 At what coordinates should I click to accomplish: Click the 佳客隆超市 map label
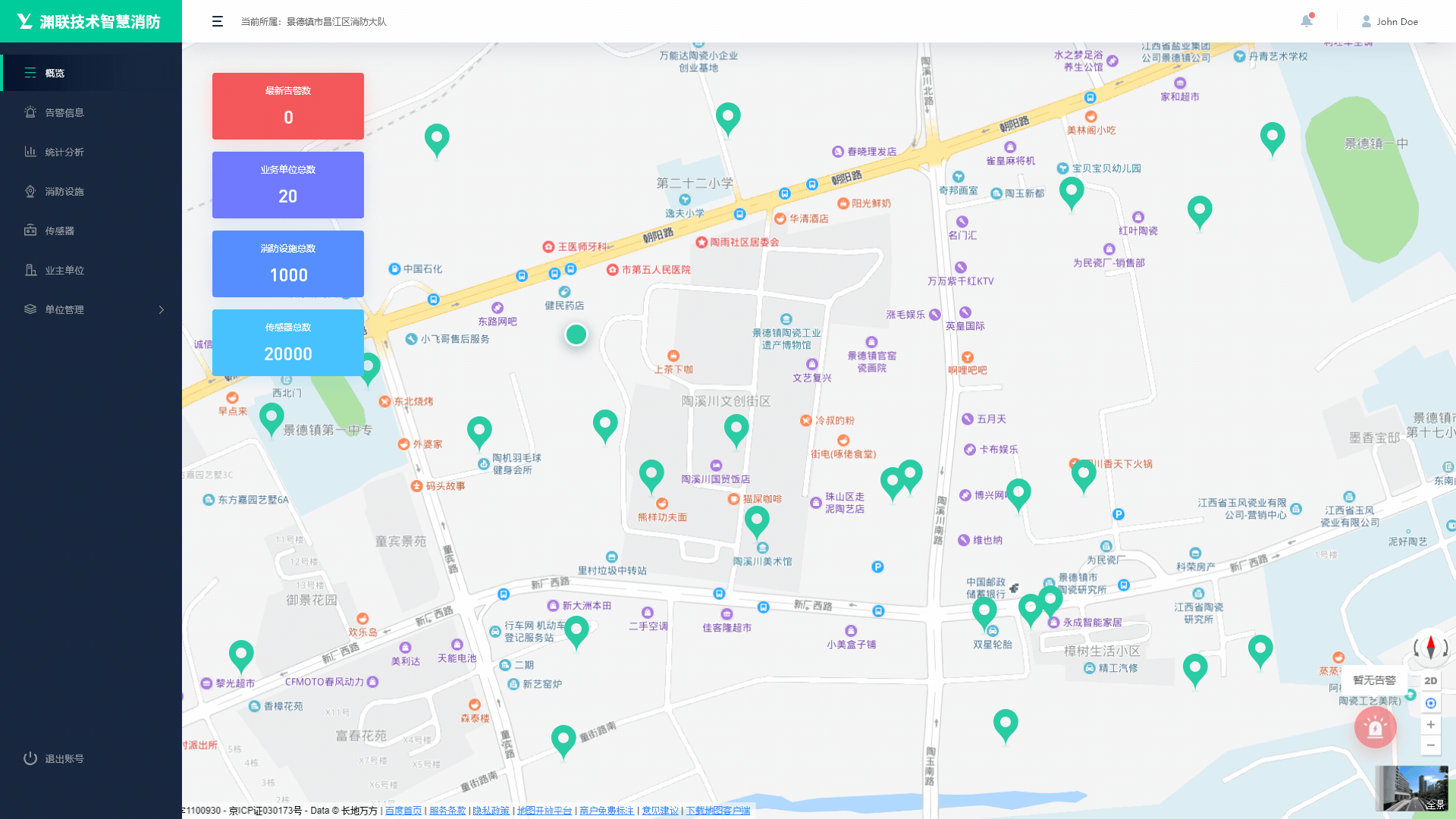726,628
